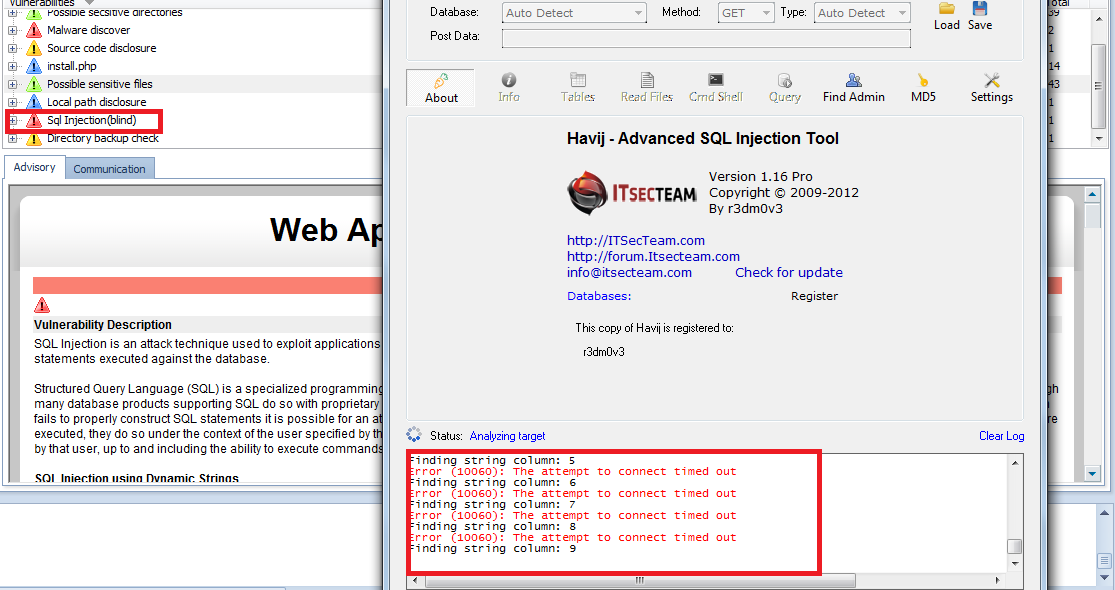Viewport: 1115px width, 590px height.
Task: Click the red alert icon above Vulnerability Description
Action: coord(42,306)
